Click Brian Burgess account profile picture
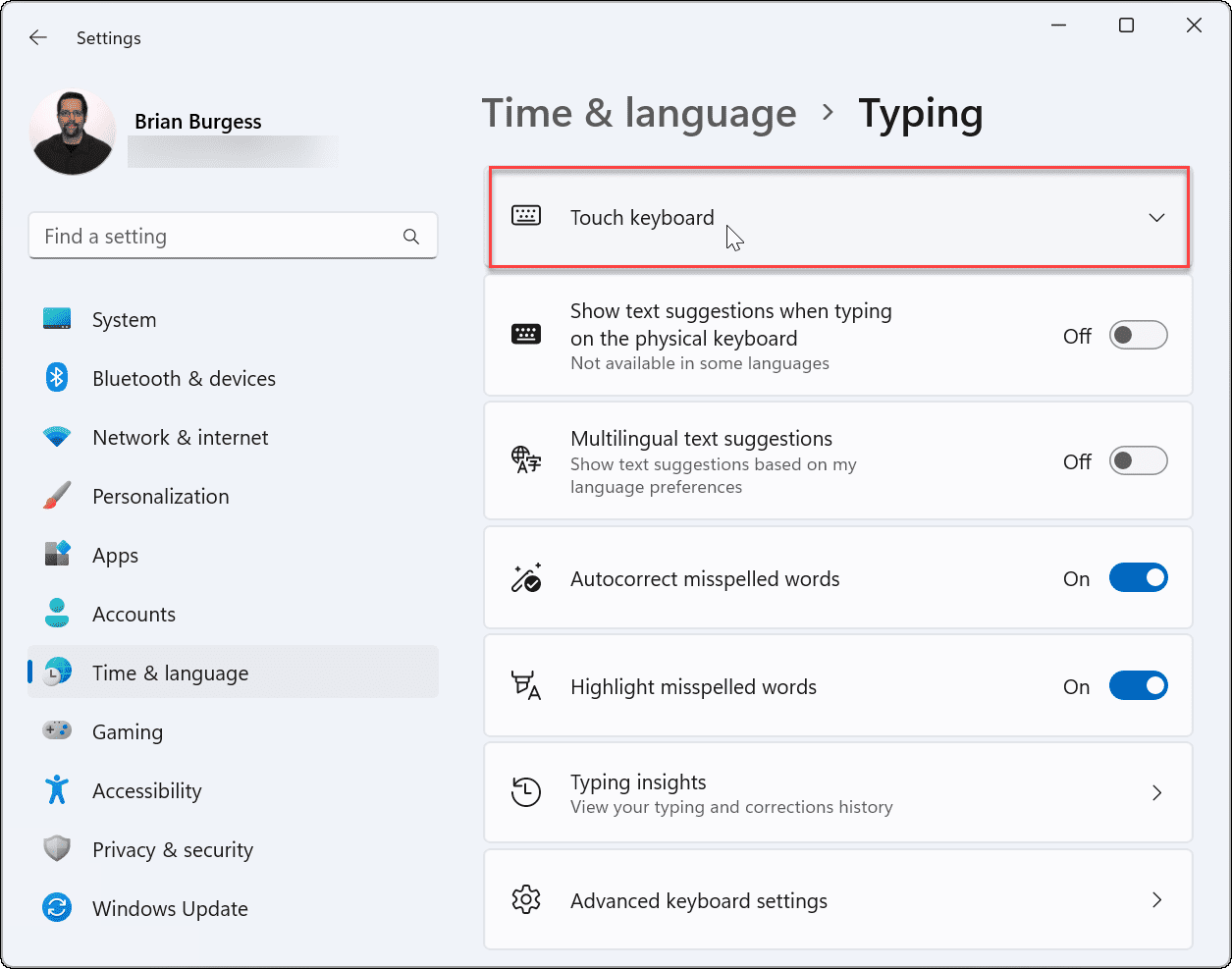 point(72,131)
